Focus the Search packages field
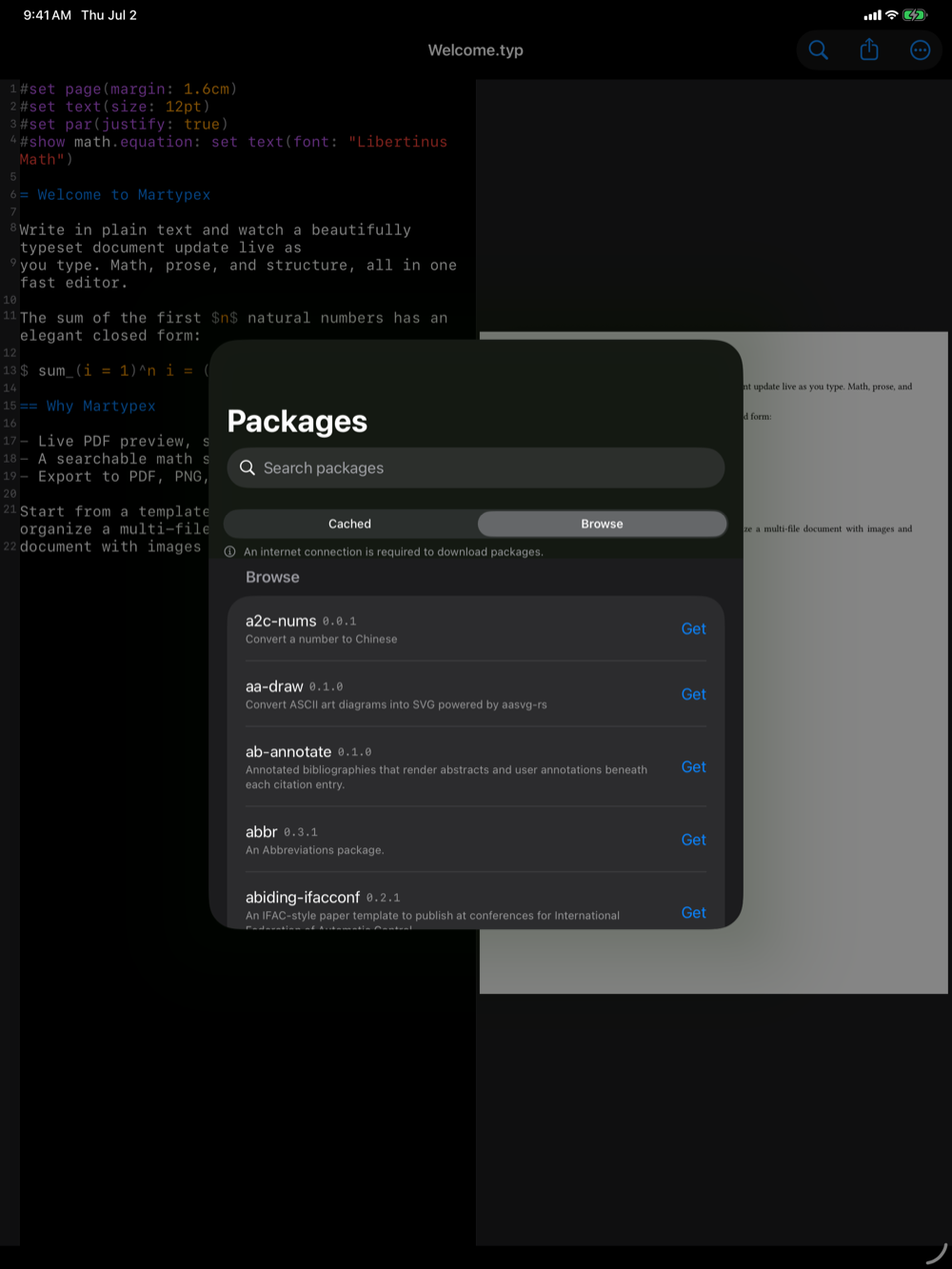 [476, 467]
